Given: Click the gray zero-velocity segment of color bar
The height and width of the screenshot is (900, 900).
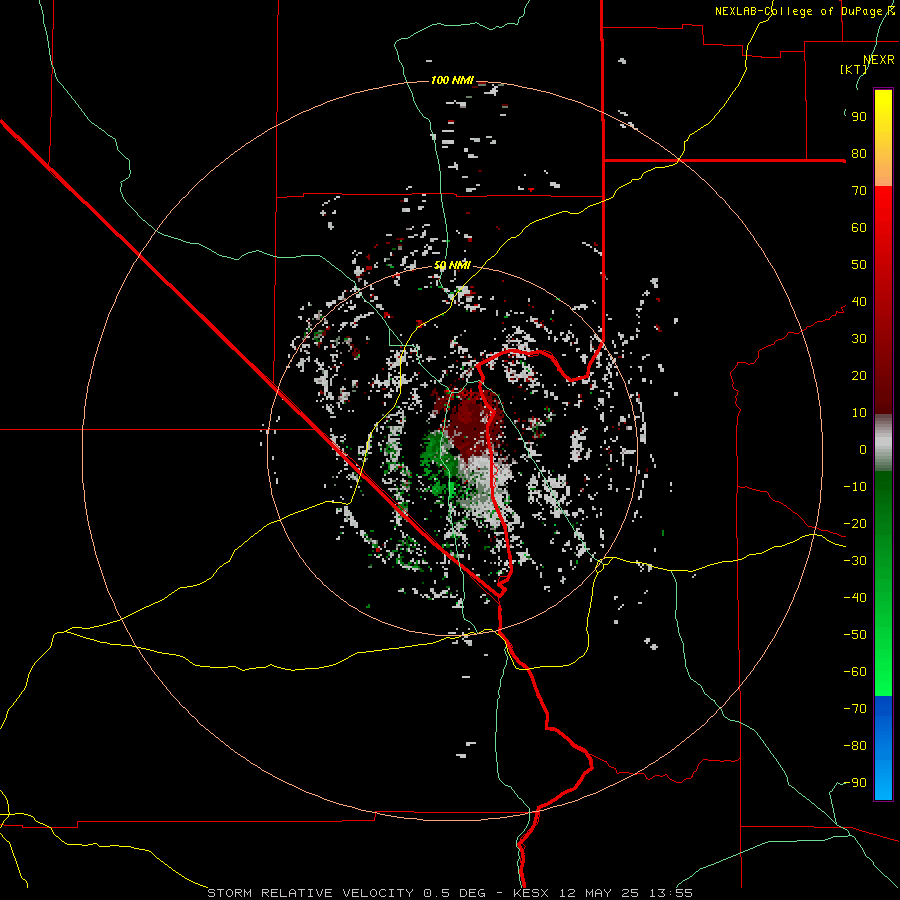Looking at the screenshot, I should coord(883,443).
